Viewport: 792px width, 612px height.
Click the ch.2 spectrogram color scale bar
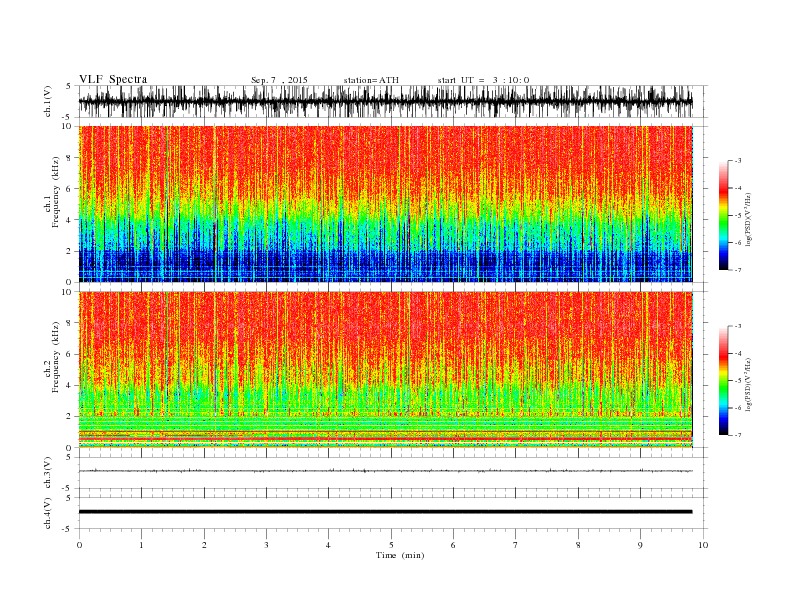[724, 380]
